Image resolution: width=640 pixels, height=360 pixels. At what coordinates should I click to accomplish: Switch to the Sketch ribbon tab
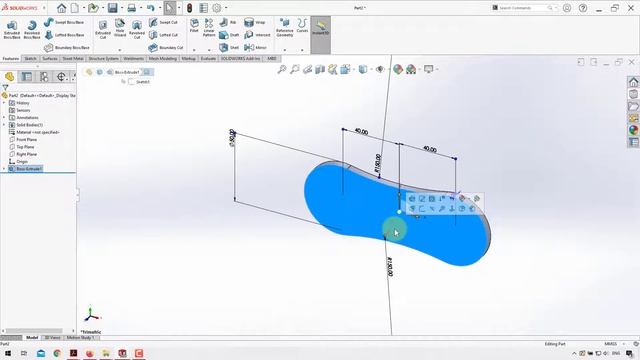click(30, 59)
